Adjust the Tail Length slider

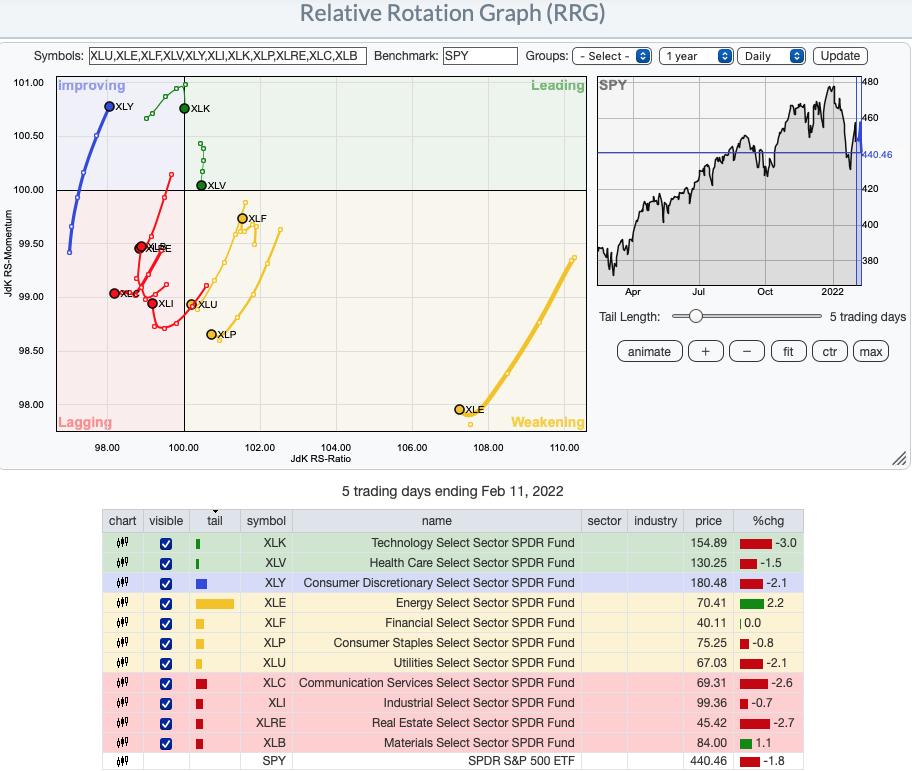695,316
